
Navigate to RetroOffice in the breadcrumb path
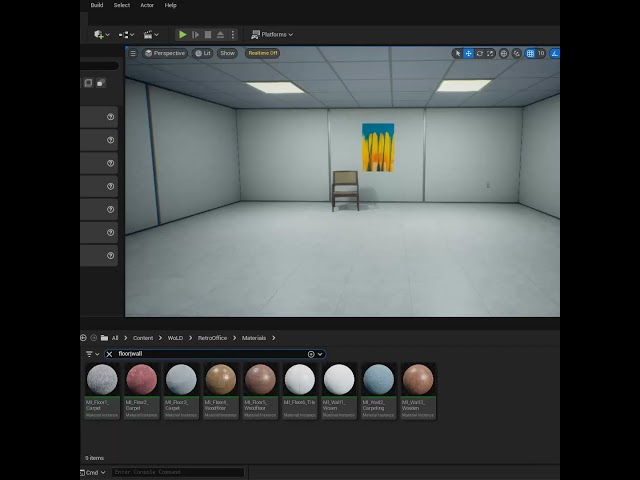(x=212, y=338)
